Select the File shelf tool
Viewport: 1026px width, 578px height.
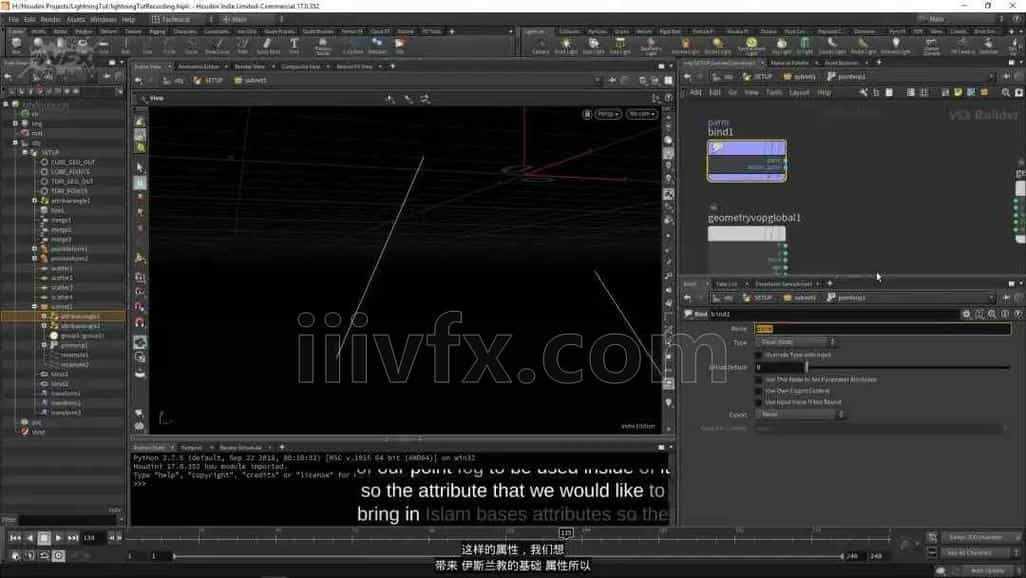tap(399, 45)
